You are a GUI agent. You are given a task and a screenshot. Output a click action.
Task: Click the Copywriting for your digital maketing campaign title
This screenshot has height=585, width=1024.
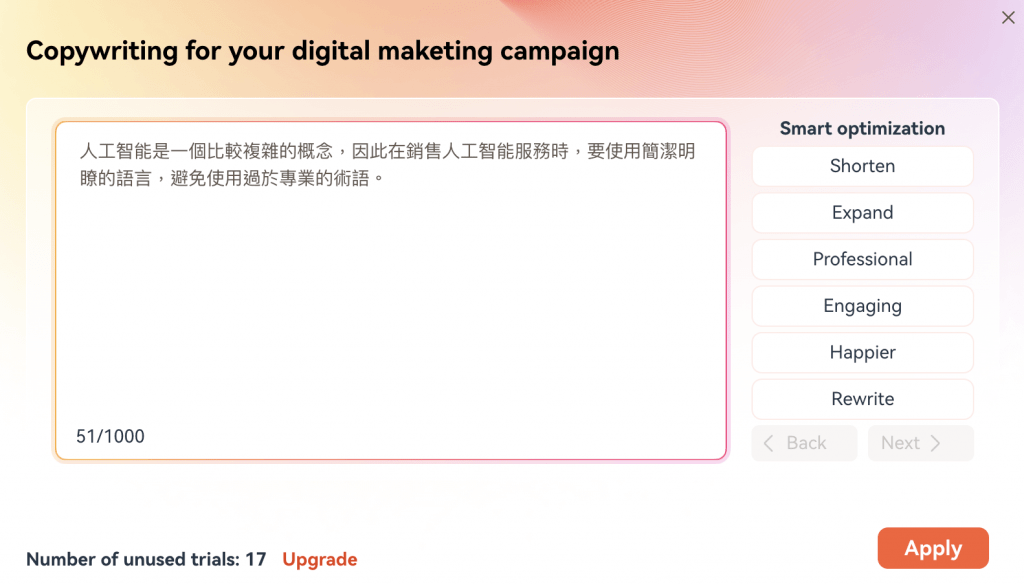click(323, 51)
